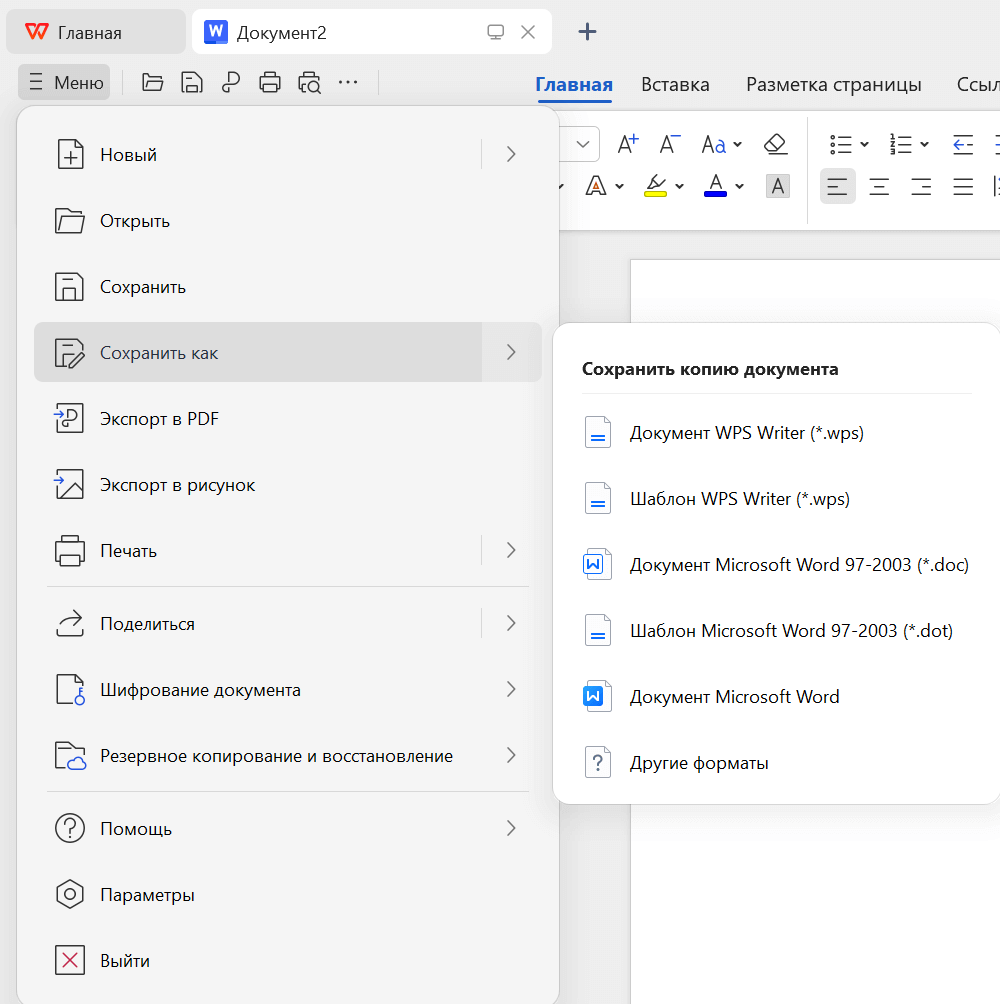Open the font color dropdown arrow
Screen dimensions: 1000x1004
tap(738, 186)
